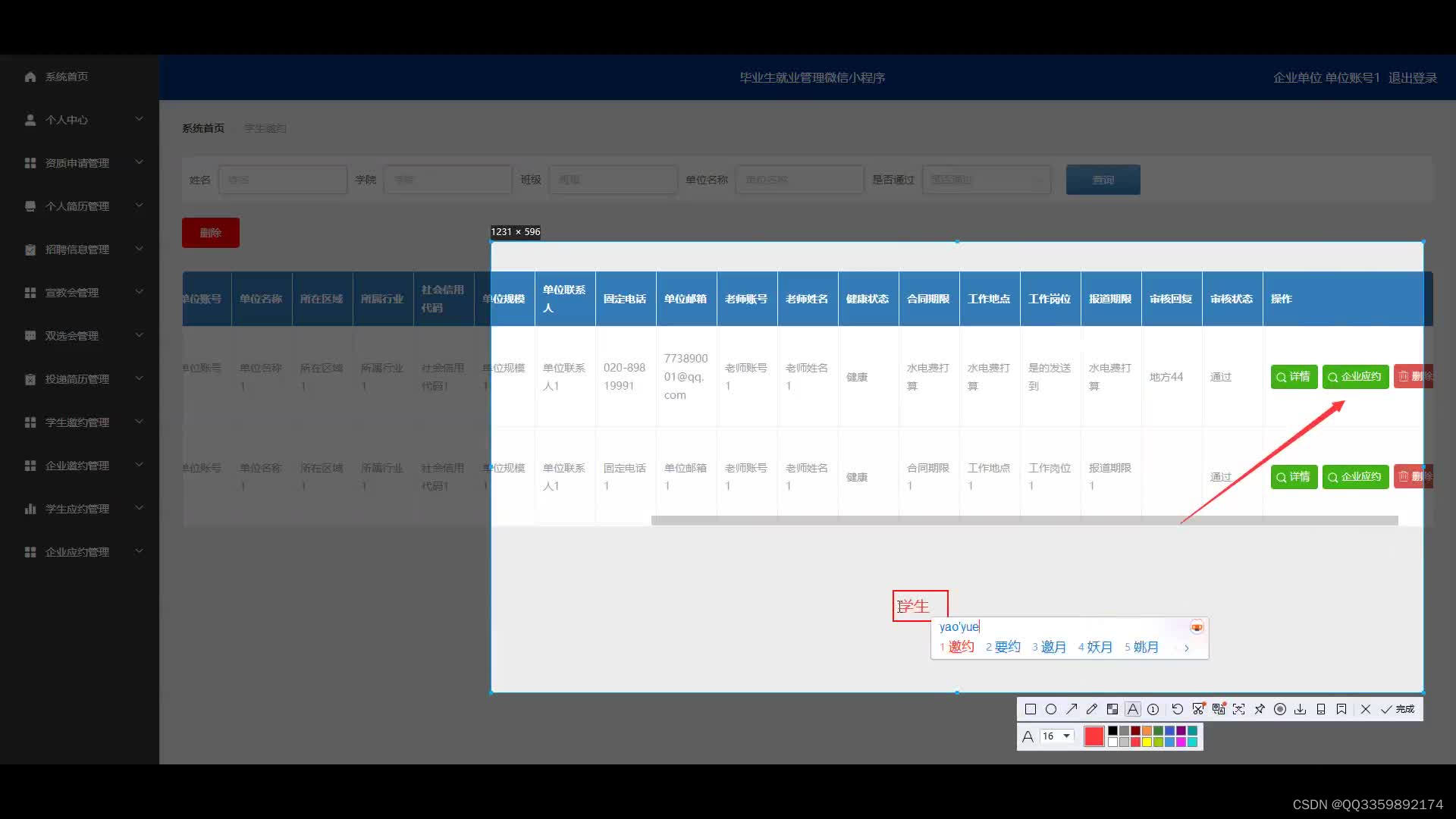Click the 班级 filter input
This screenshot has height=819, width=1456.
(x=613, y=180)
